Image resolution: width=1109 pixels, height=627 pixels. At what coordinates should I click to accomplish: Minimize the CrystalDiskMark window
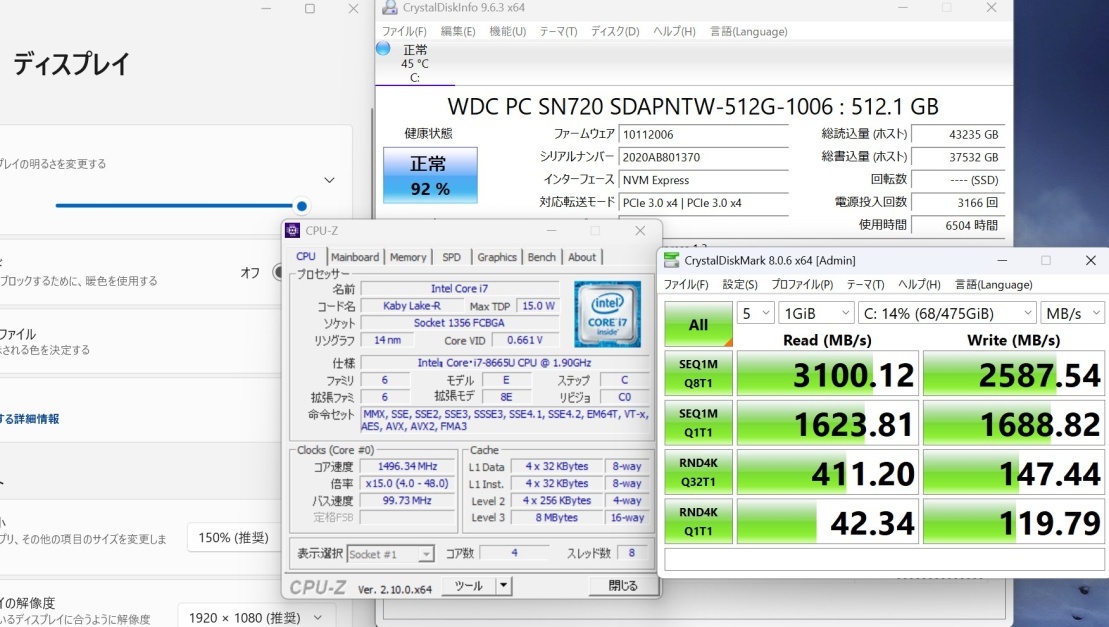click(1002, 260)
